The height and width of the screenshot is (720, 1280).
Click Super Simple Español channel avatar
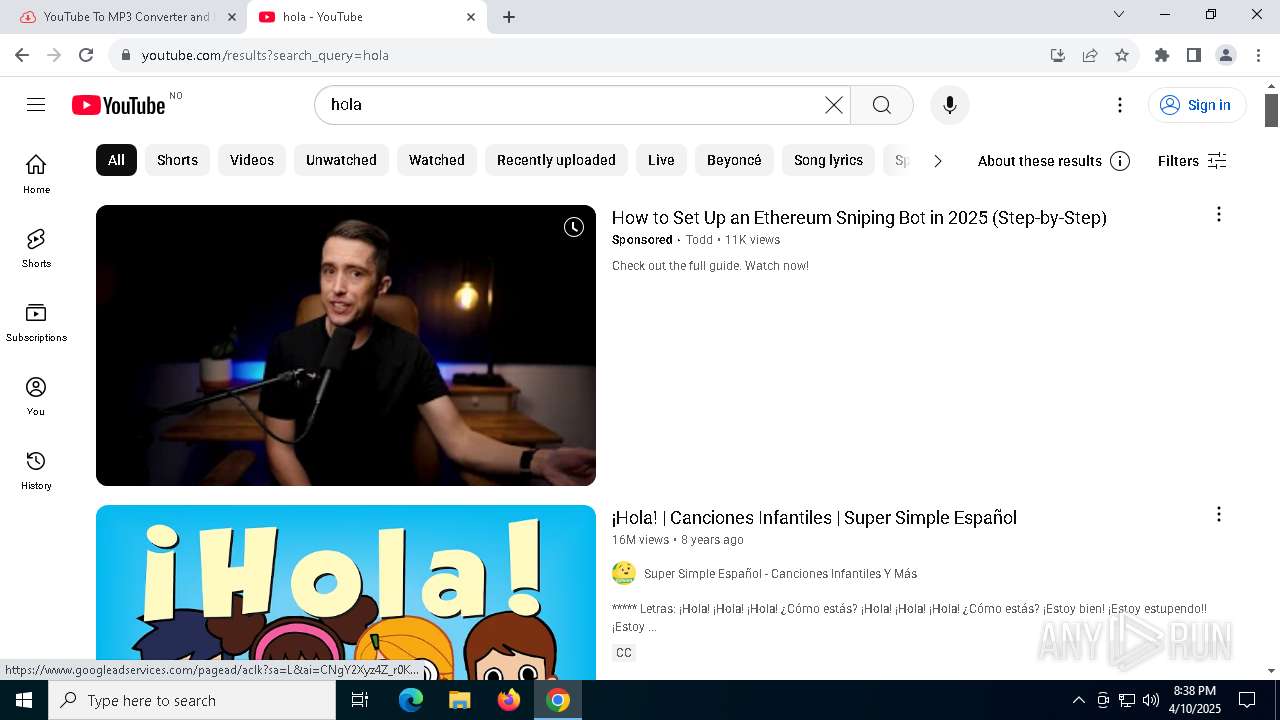[x=624, y=573]
